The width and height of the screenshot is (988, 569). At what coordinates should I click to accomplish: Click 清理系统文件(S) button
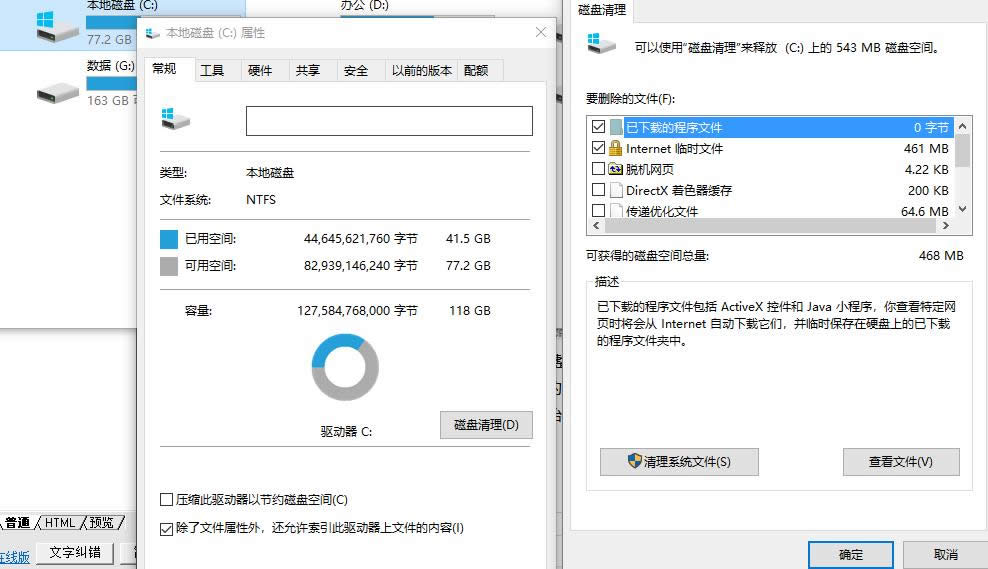pyautogui.click(x=679, y=461)
